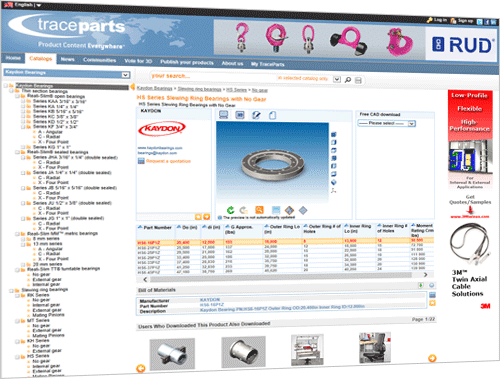Click the shaded gem icon beside the preview
The width and height of the screenshot is (500, 379).
tap(334, 182)
